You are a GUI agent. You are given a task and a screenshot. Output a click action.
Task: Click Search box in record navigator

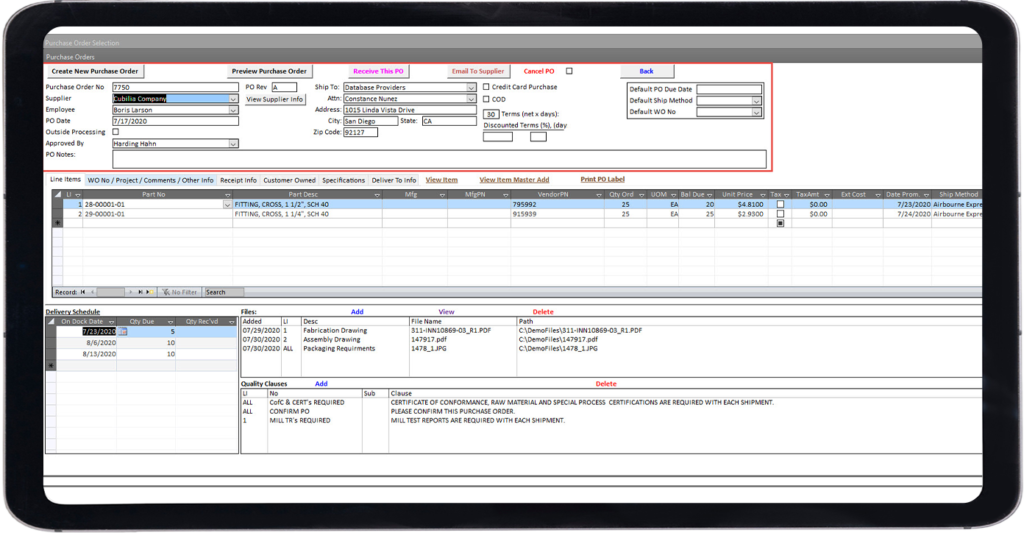(224, 292)
